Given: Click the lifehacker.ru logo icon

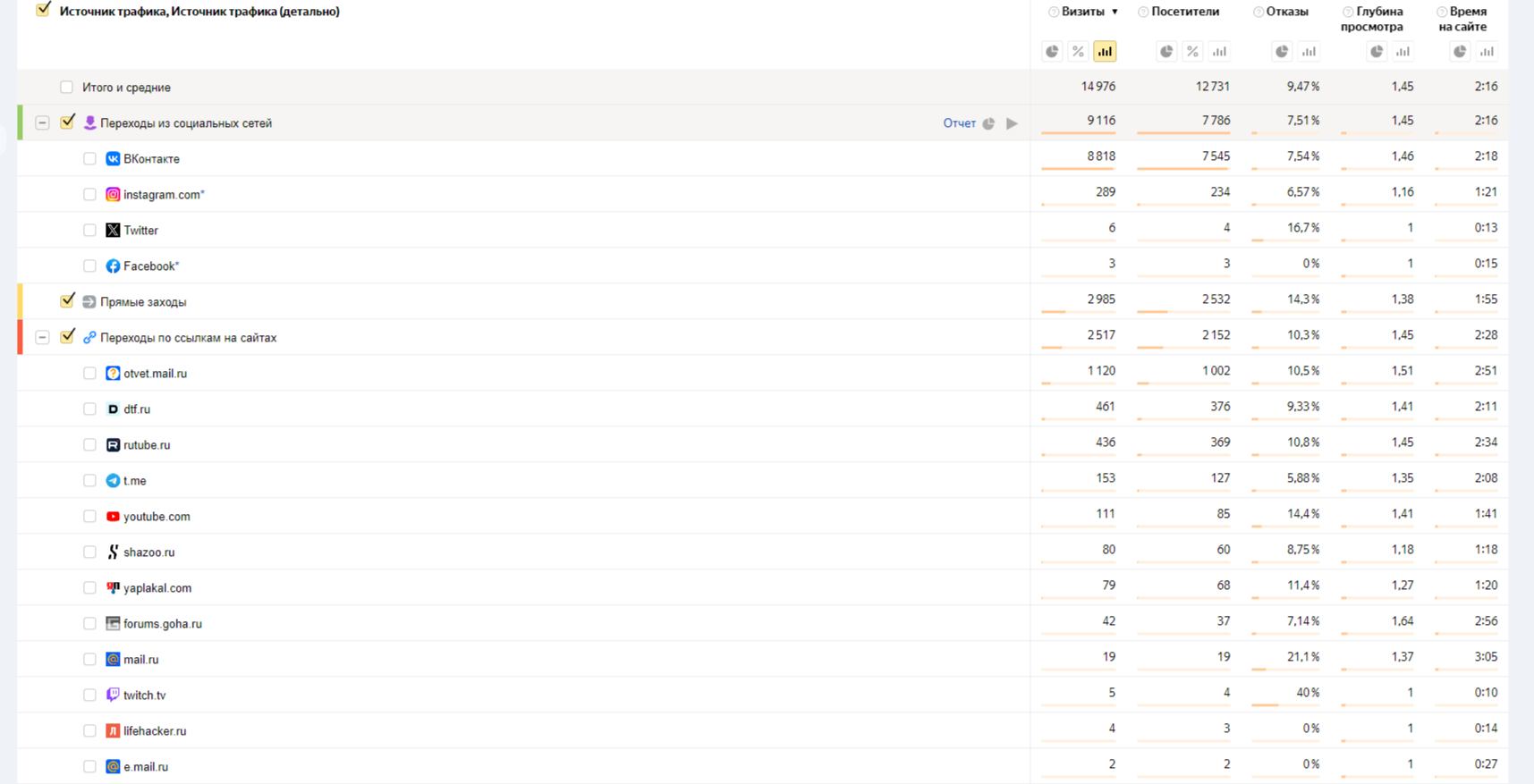Looking at the screenshot, I should (x=113, y=730).
